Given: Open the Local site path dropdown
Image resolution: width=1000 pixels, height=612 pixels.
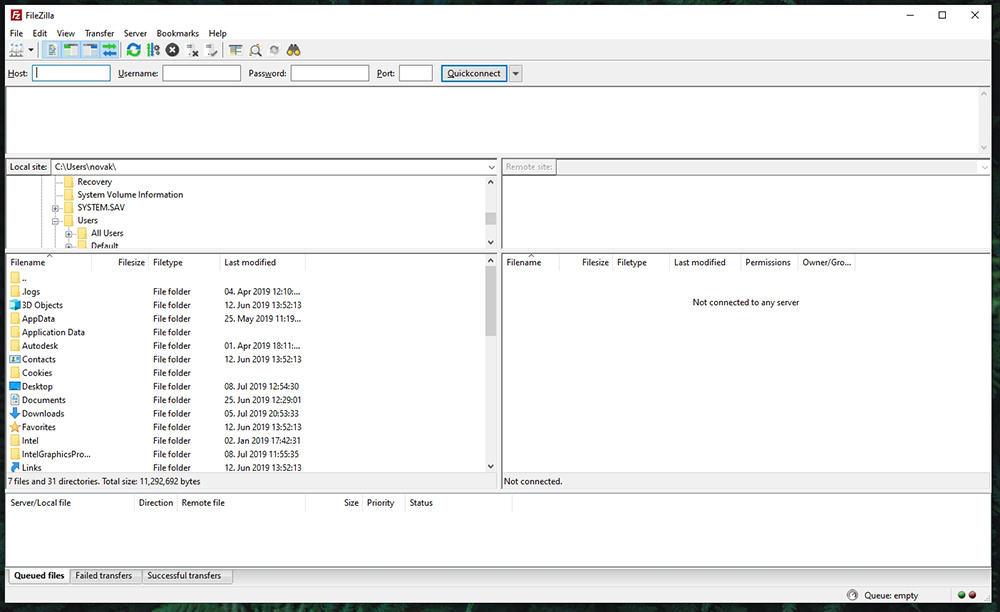Looking at the screenshot, I should [491, 167].
